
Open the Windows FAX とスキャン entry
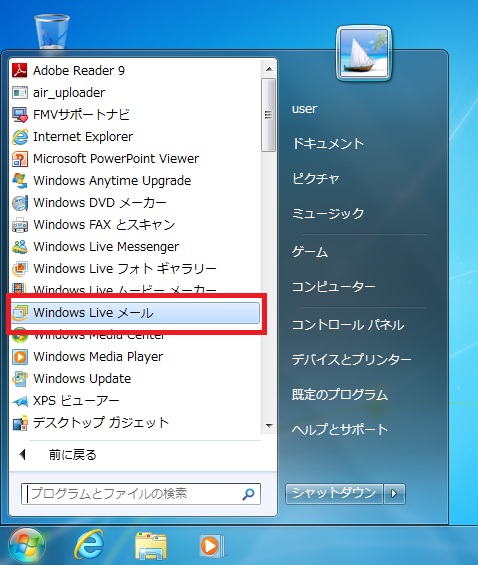click(135, 225)
